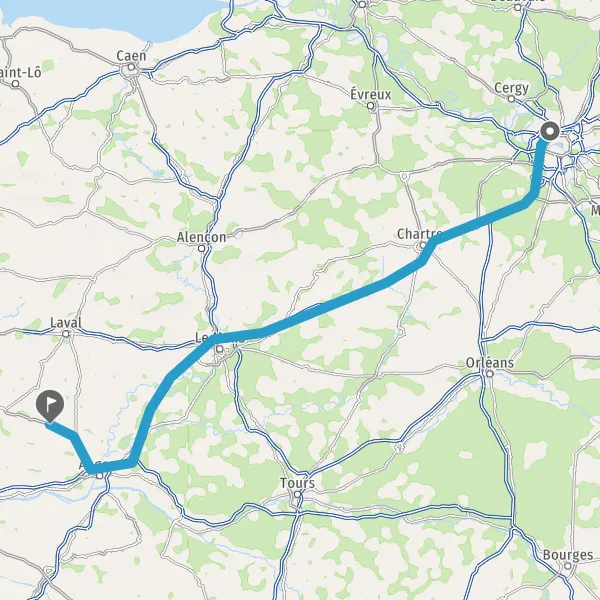Click the Le Mans city marker

[220, 349]
